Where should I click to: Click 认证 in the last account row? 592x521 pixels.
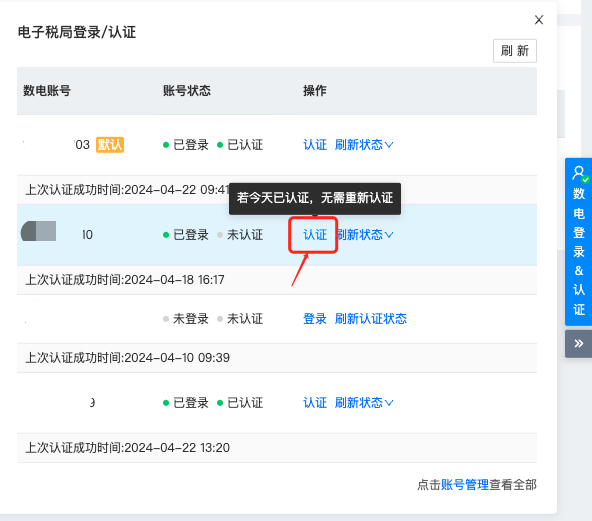click(x=314, y=403)
